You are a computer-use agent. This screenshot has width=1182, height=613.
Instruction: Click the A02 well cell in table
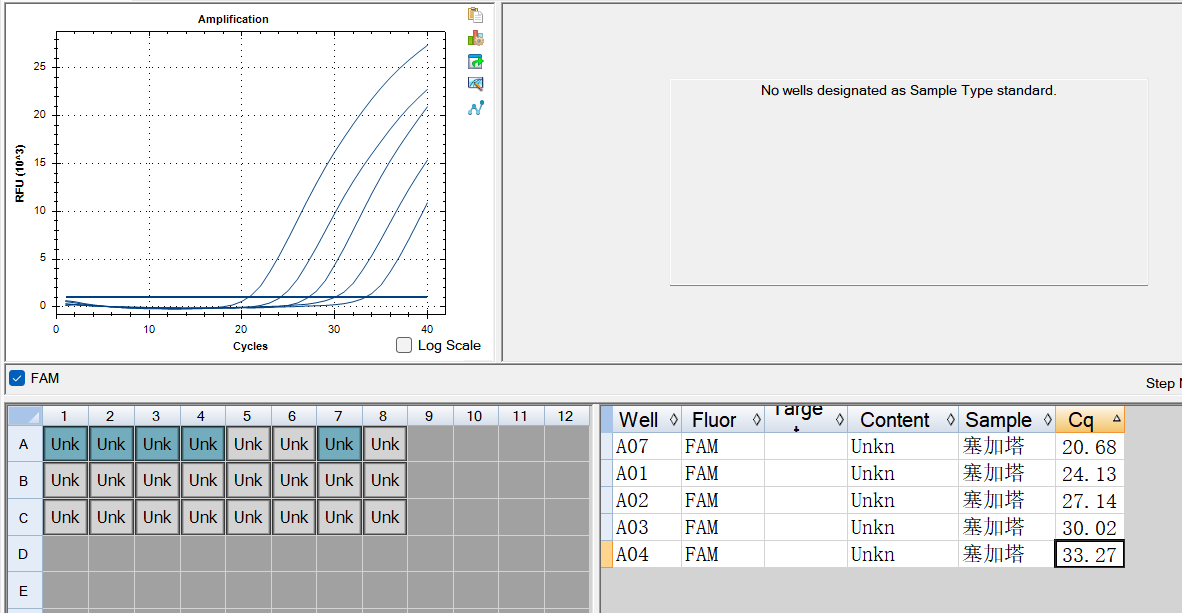click(x=647, y=501)
